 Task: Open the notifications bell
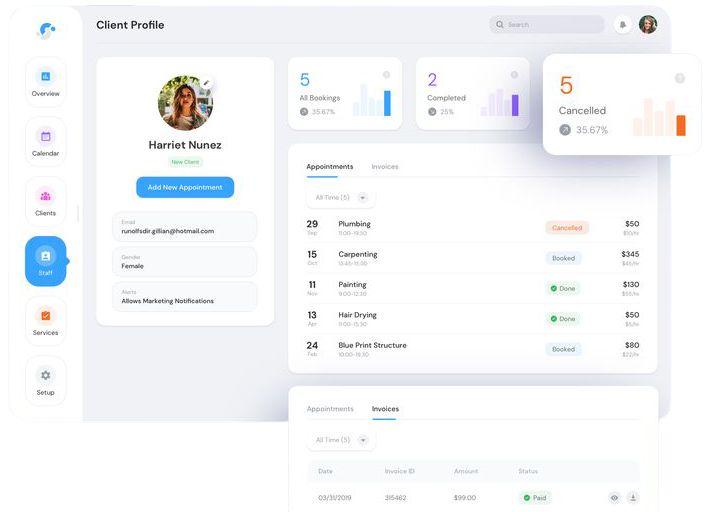coord(623,24)
